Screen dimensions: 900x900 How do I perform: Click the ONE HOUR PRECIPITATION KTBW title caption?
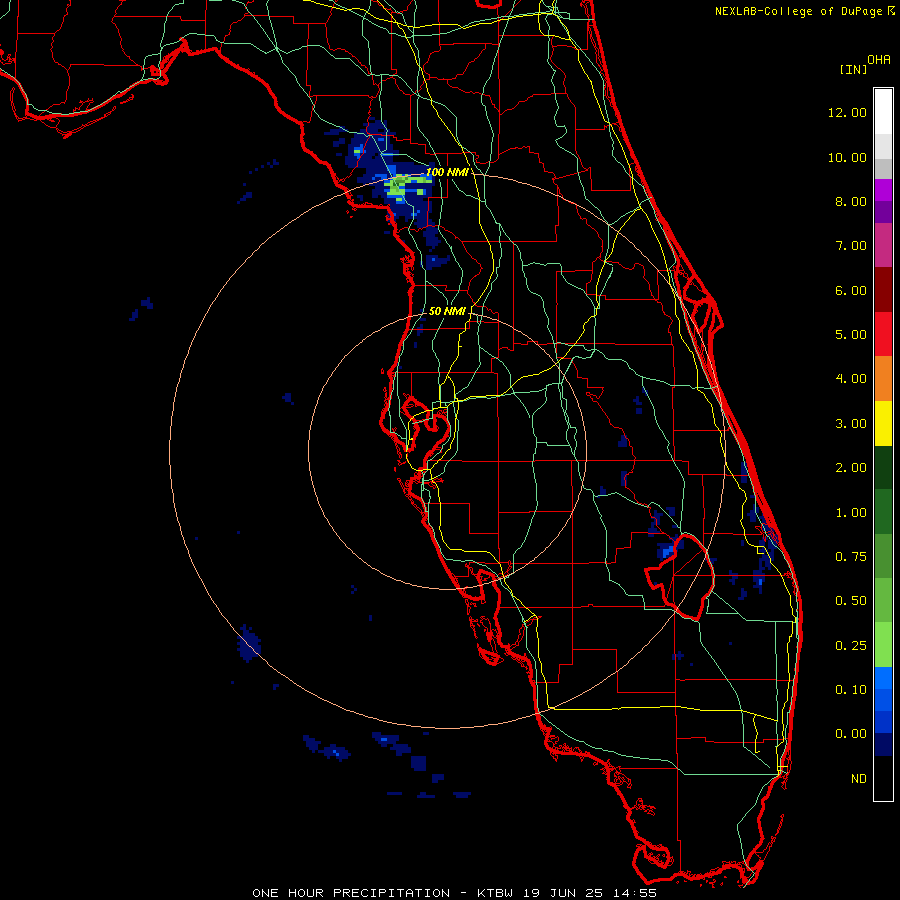pos(454,893)
